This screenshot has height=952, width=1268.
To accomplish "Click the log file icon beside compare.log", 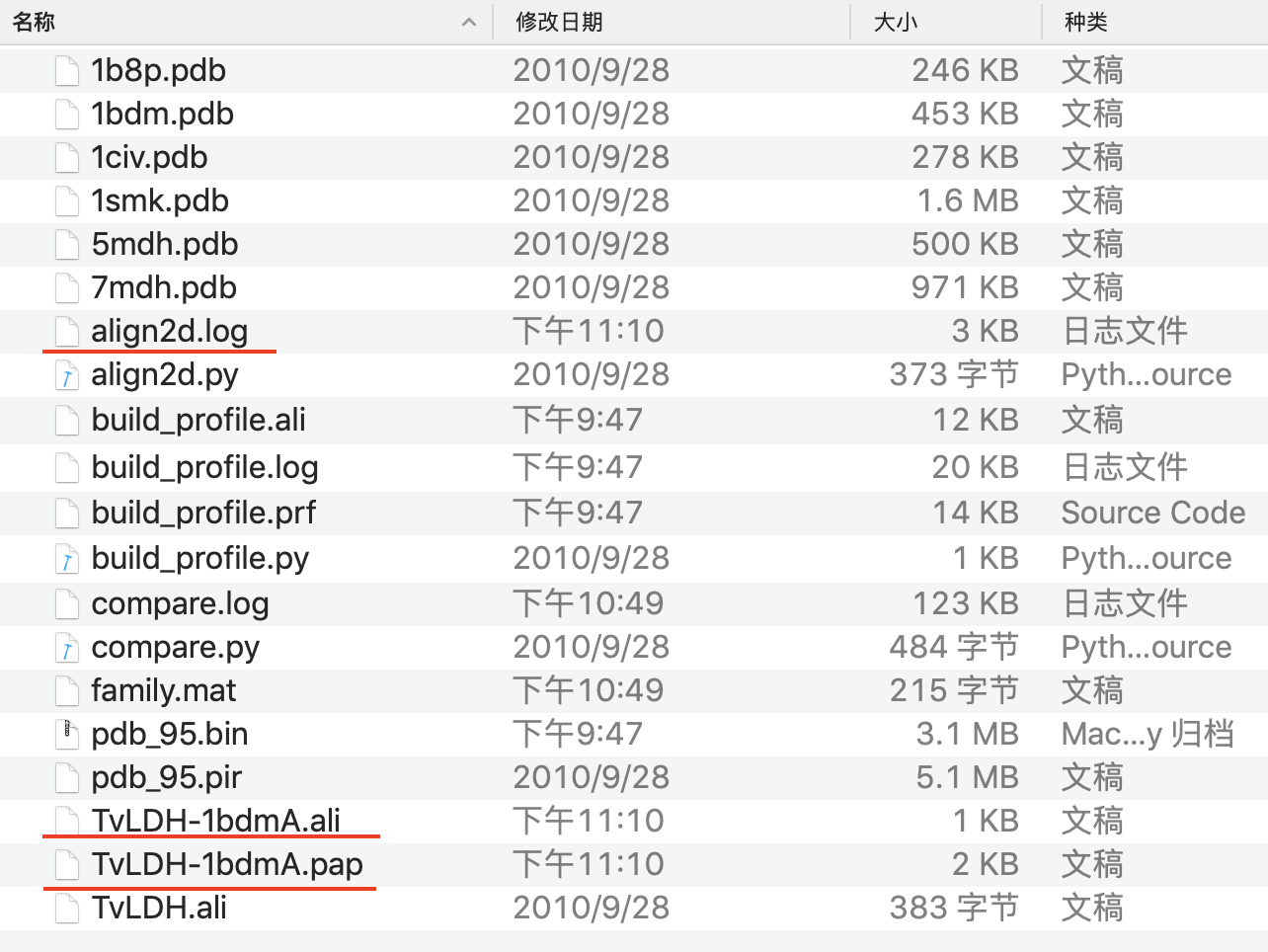I will 66,603.
